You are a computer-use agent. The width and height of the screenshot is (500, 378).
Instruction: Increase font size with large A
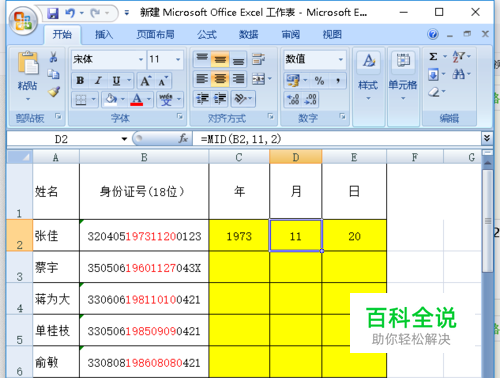pos(145,81)
